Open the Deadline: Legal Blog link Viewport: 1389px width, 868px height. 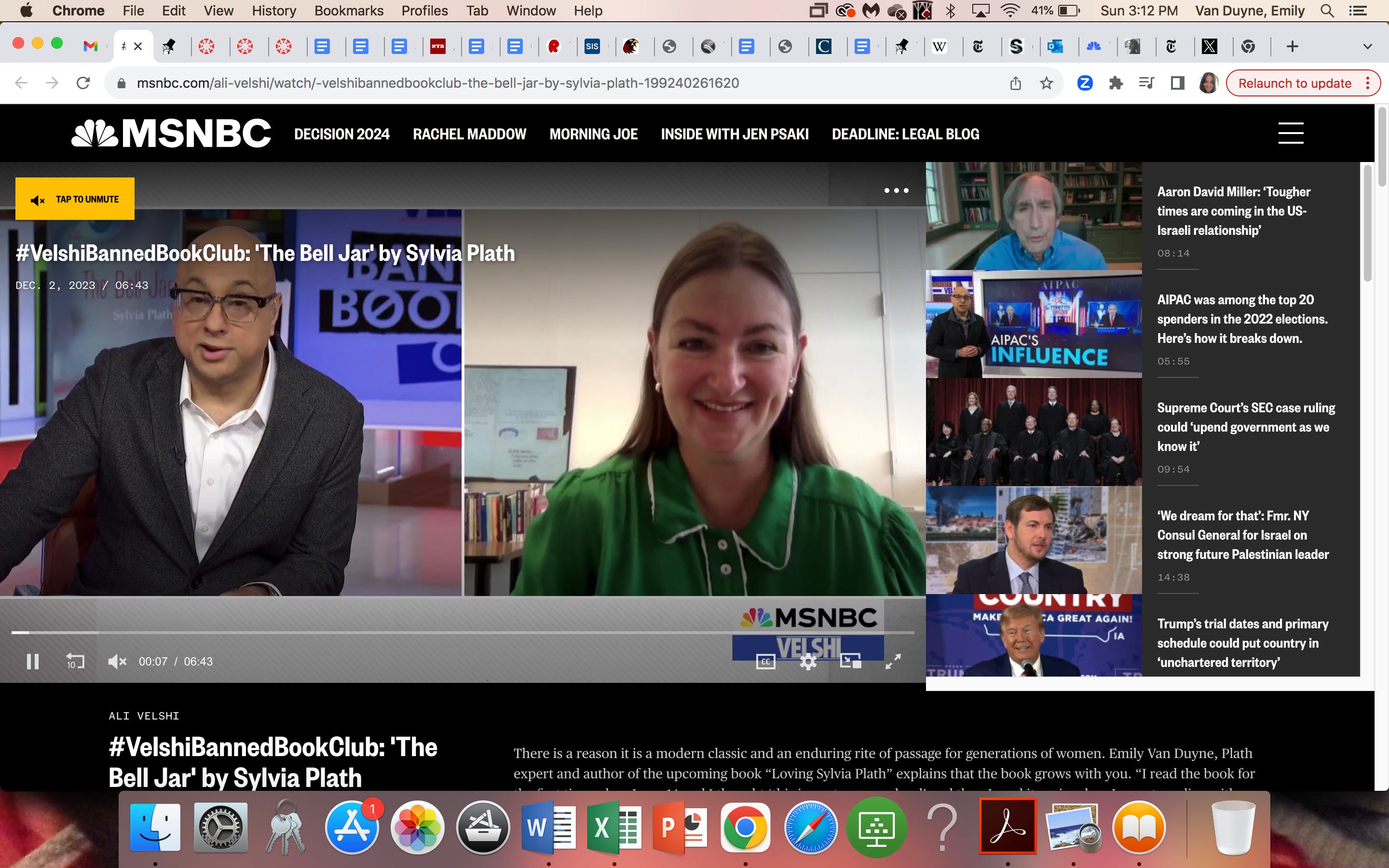pyautogui.click(x=905, y=134)
